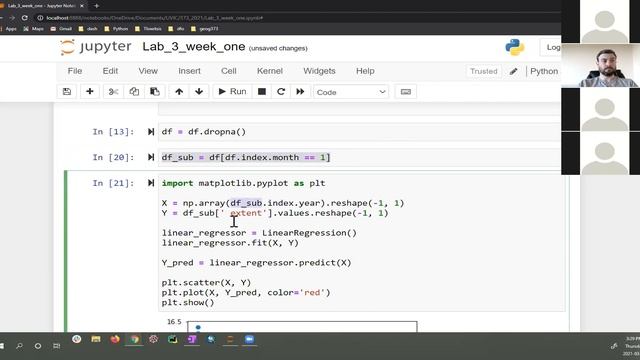The image size is (640, 360).
Task: Run cell In [21] with its run icon
Action: coord(151,183)
